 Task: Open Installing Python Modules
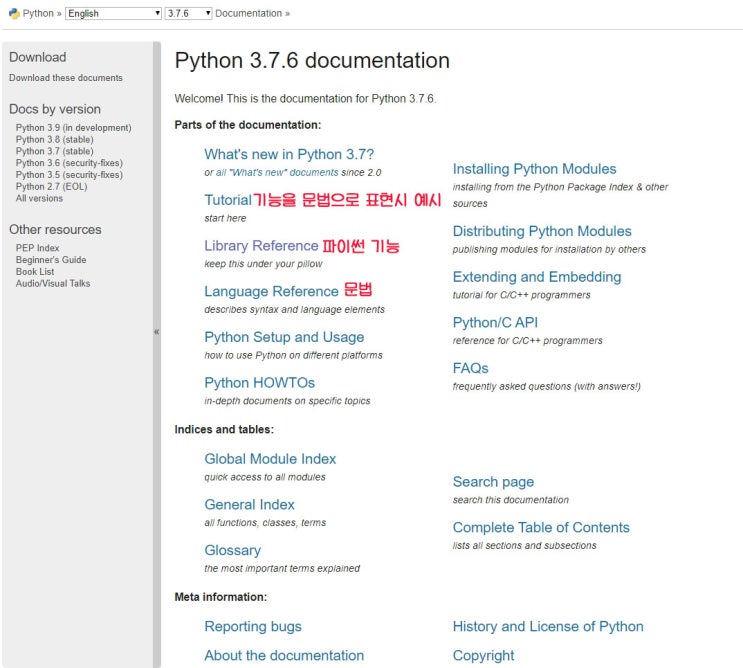534,169
